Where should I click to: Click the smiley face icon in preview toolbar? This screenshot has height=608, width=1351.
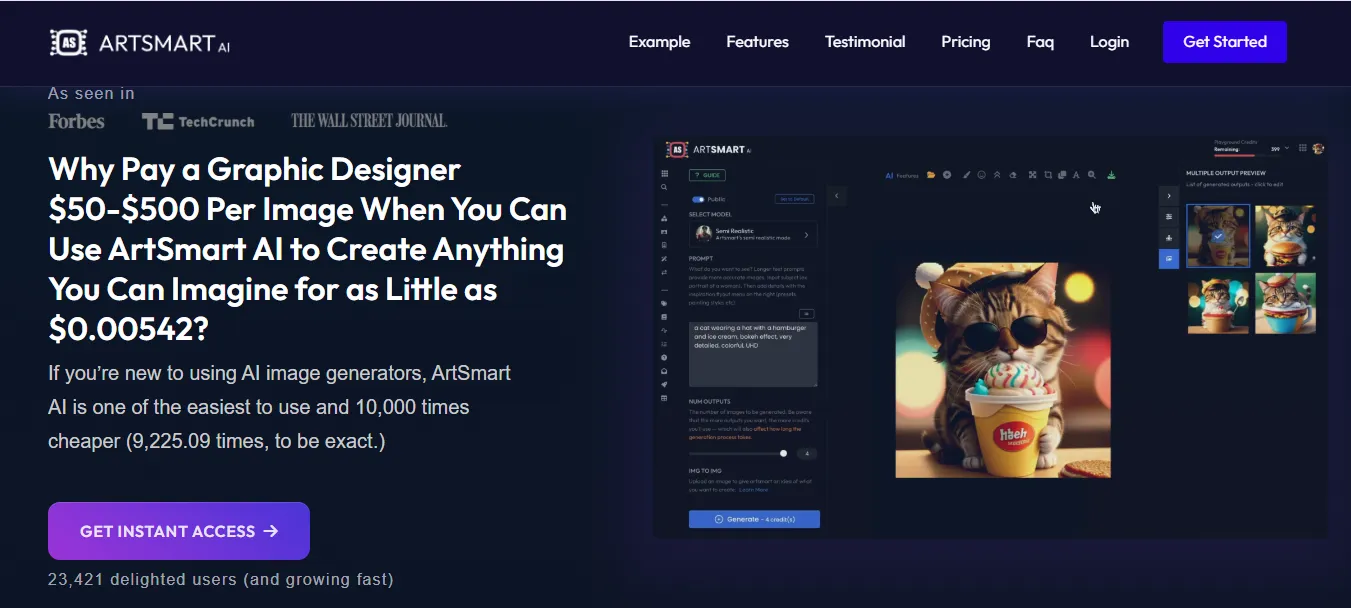coord(982,175)
